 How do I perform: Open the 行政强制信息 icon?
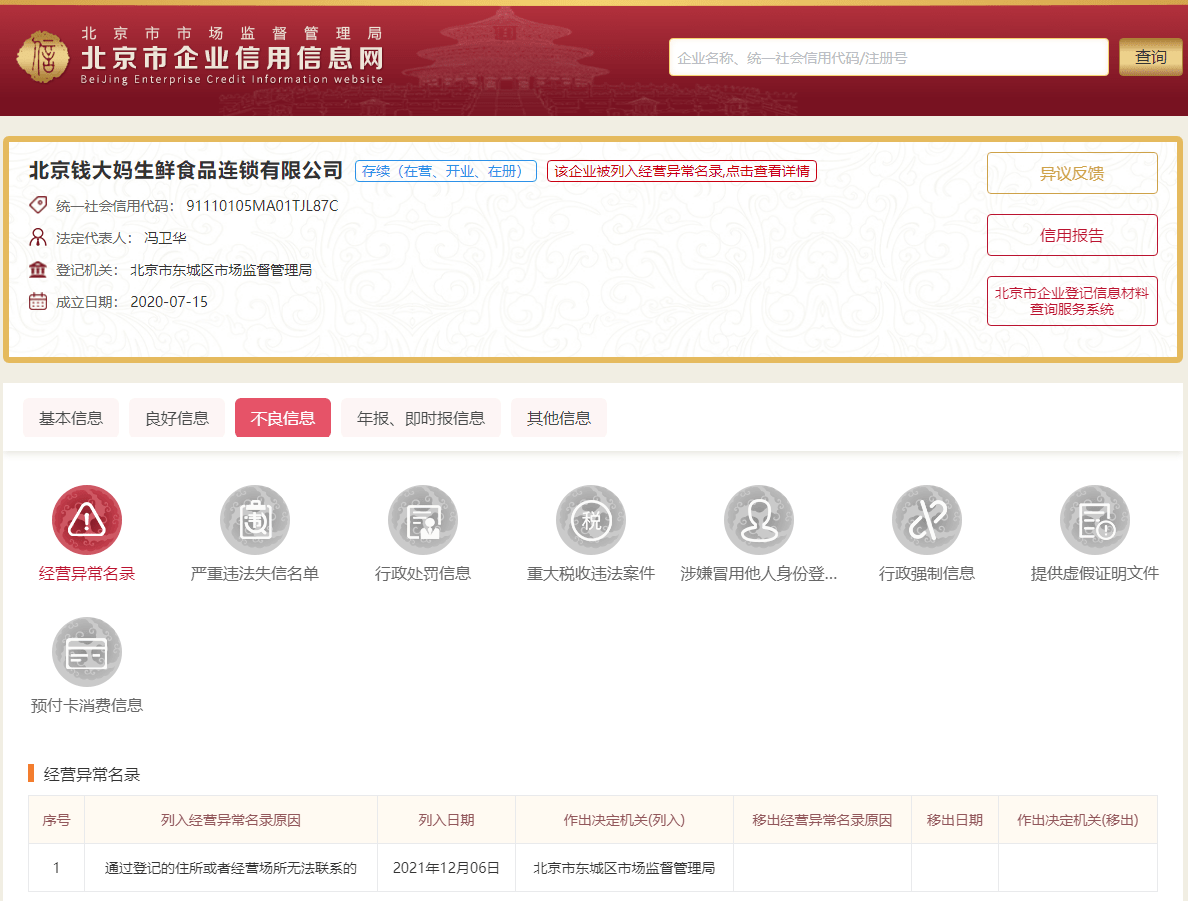(x=927, y=519)
